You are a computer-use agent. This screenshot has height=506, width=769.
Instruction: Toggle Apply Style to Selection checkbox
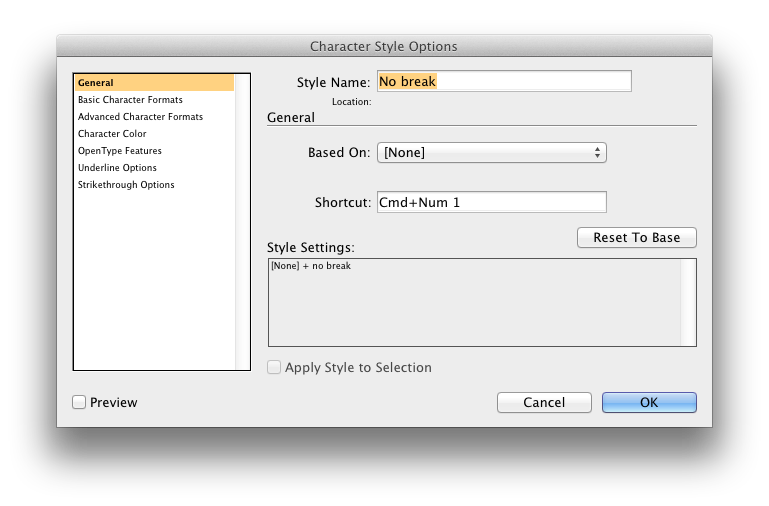274,367
